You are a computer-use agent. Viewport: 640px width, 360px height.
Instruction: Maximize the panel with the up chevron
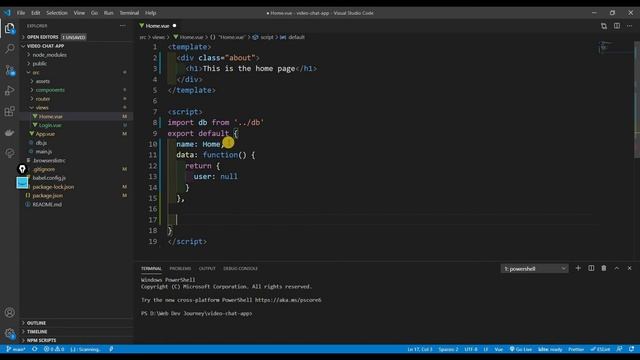(617, 268)
